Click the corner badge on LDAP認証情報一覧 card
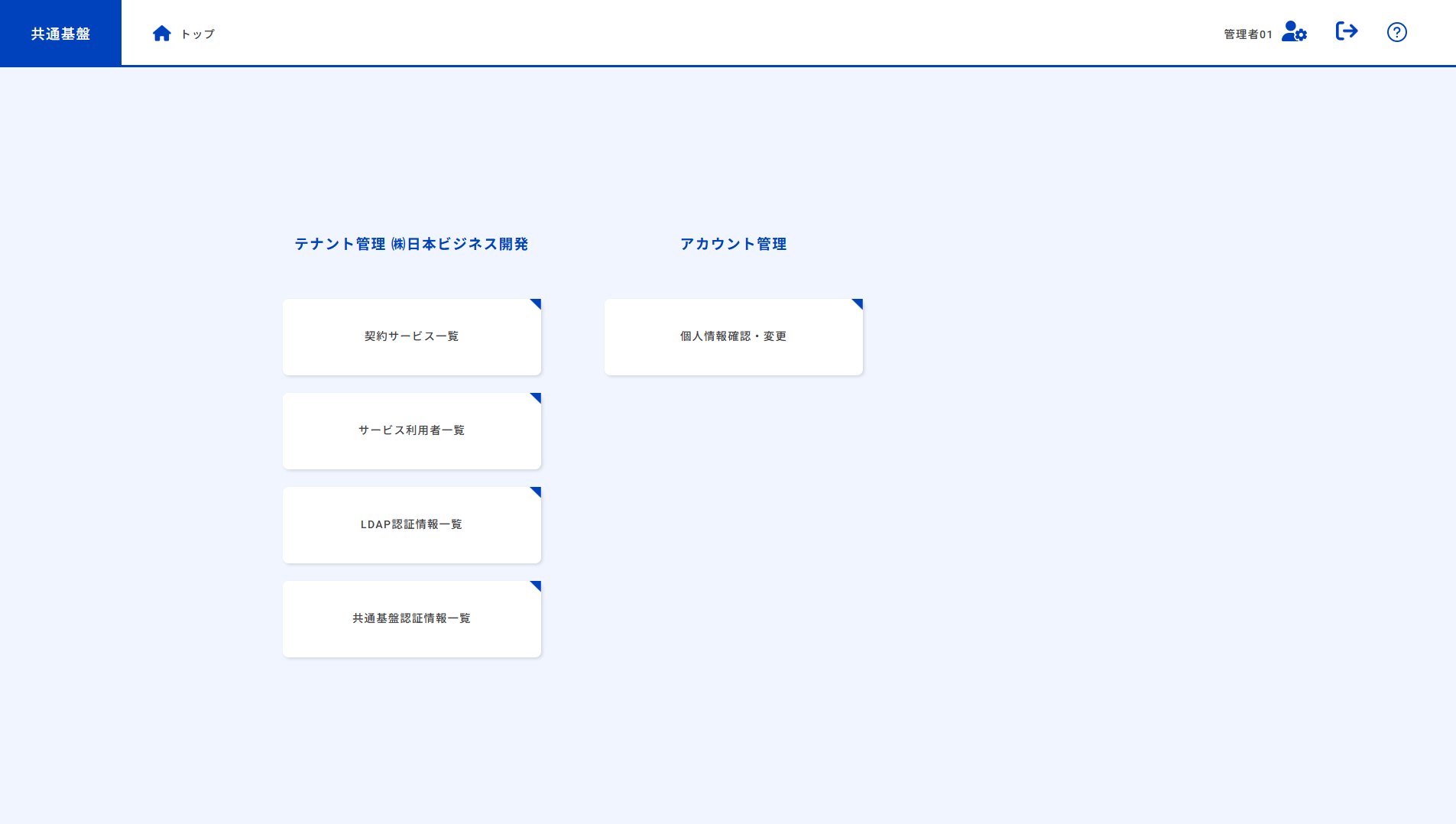Viewport: 1456px width, 824px height. coord(537,492)
